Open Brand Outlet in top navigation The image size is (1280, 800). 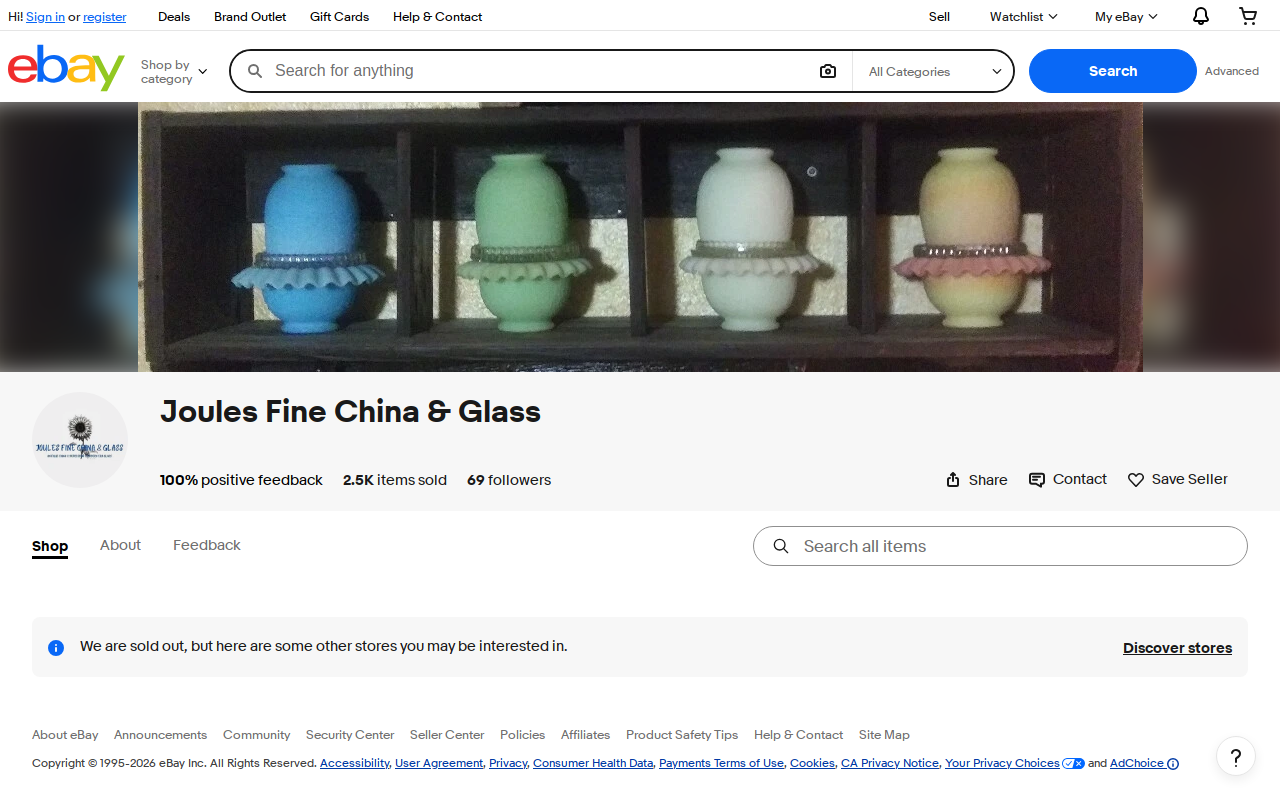pyautogui.click(x=250, y=17)
